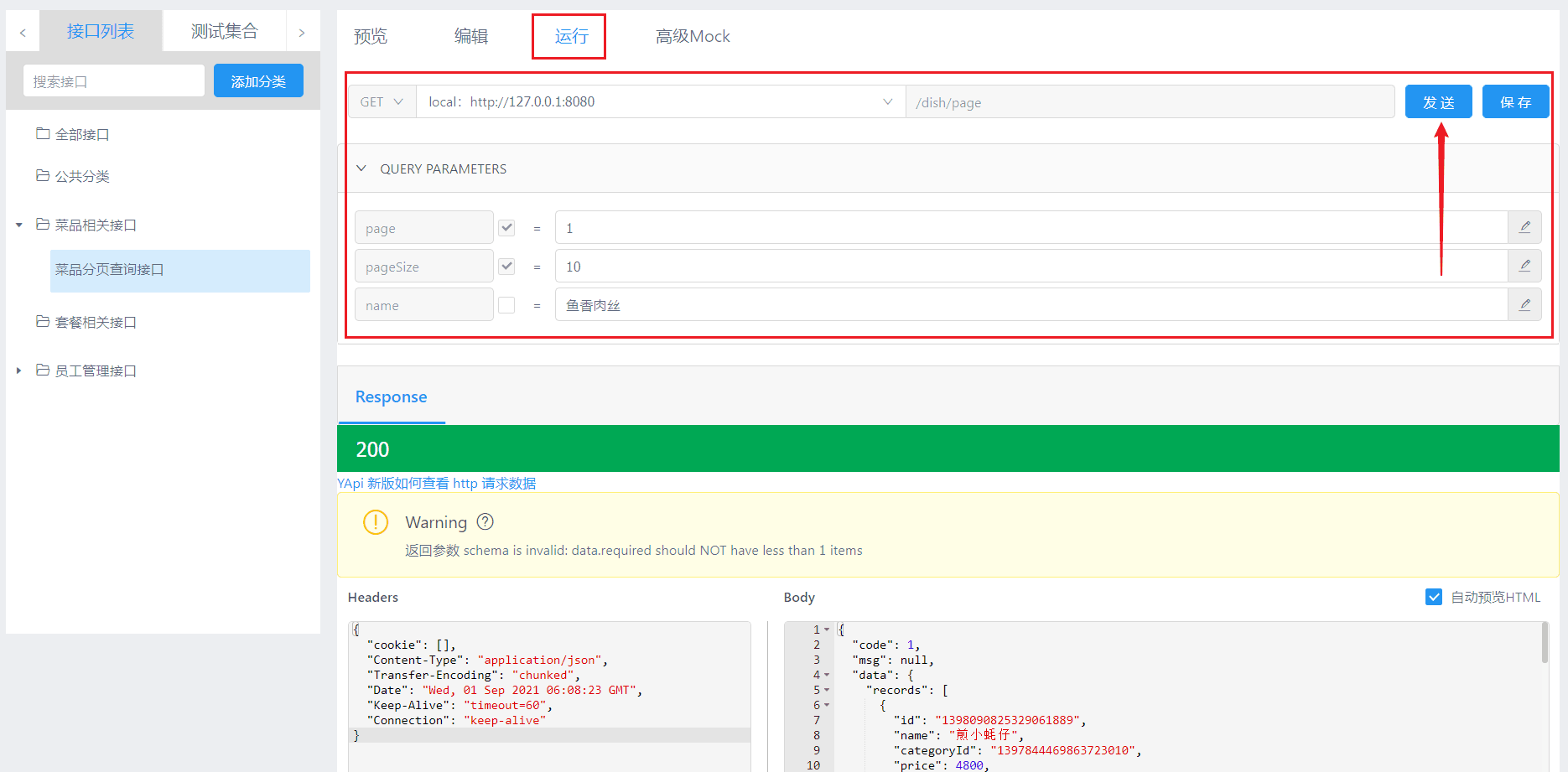
Task: Click the edit pencil icon for pageSize parameter
Action: click(x=1524, y=266)
